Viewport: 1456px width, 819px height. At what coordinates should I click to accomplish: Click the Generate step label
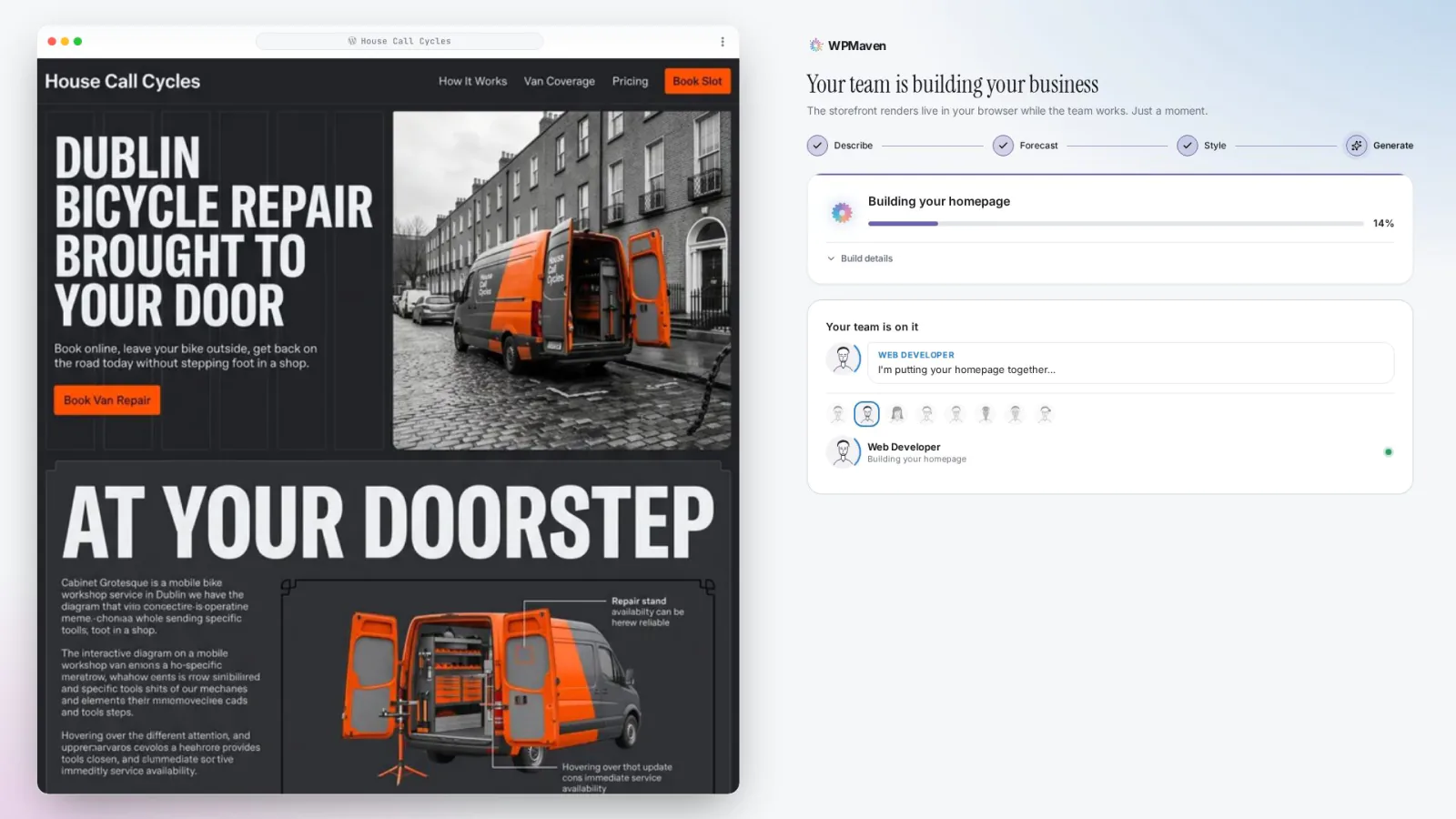tap(1392, 146)
